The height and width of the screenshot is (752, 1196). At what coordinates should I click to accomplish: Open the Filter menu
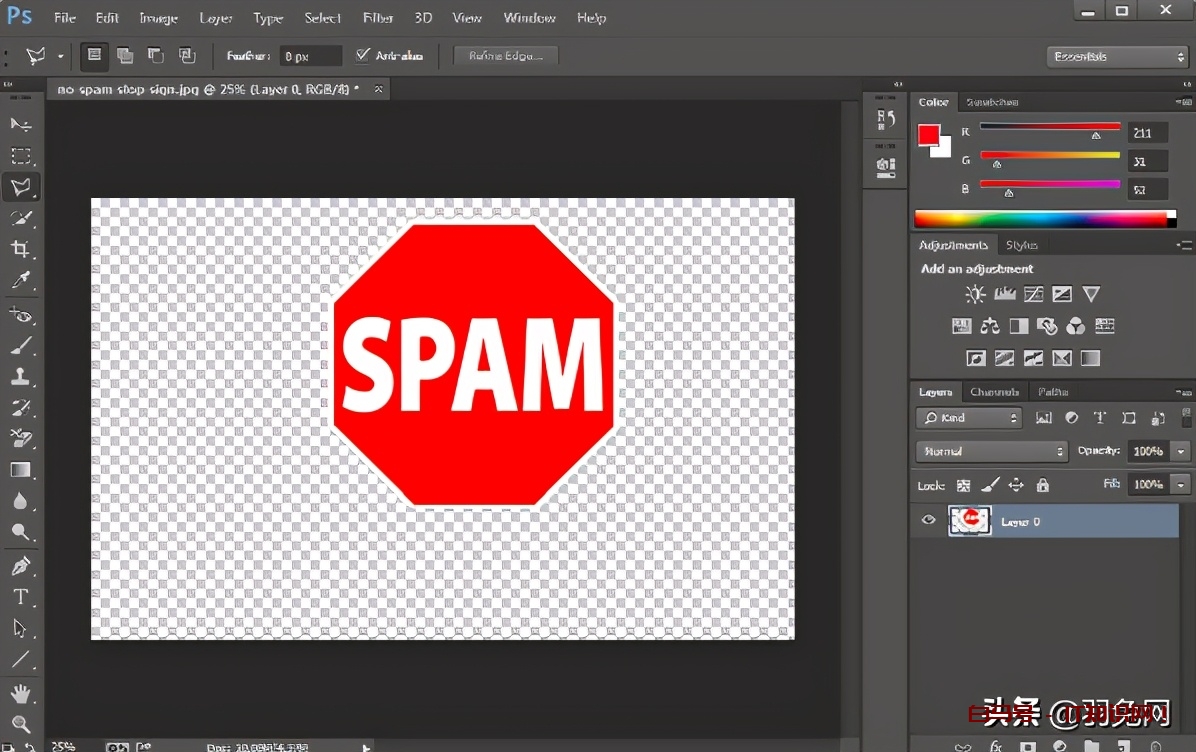378,18
